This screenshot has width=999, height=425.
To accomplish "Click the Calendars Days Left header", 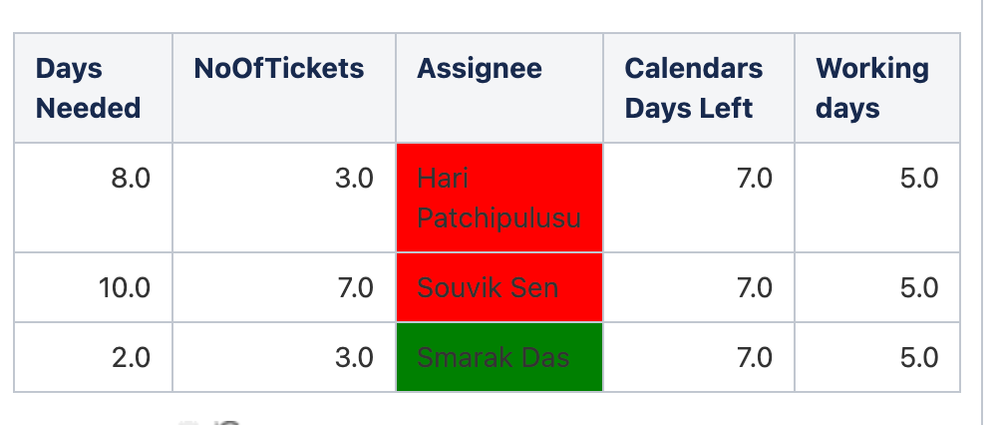I will (699, 88).
